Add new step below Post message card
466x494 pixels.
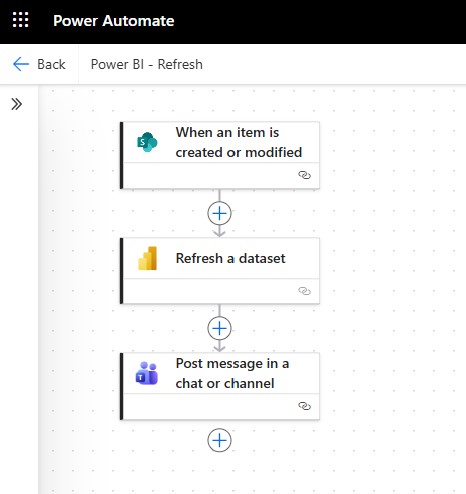tap(219, 440)
